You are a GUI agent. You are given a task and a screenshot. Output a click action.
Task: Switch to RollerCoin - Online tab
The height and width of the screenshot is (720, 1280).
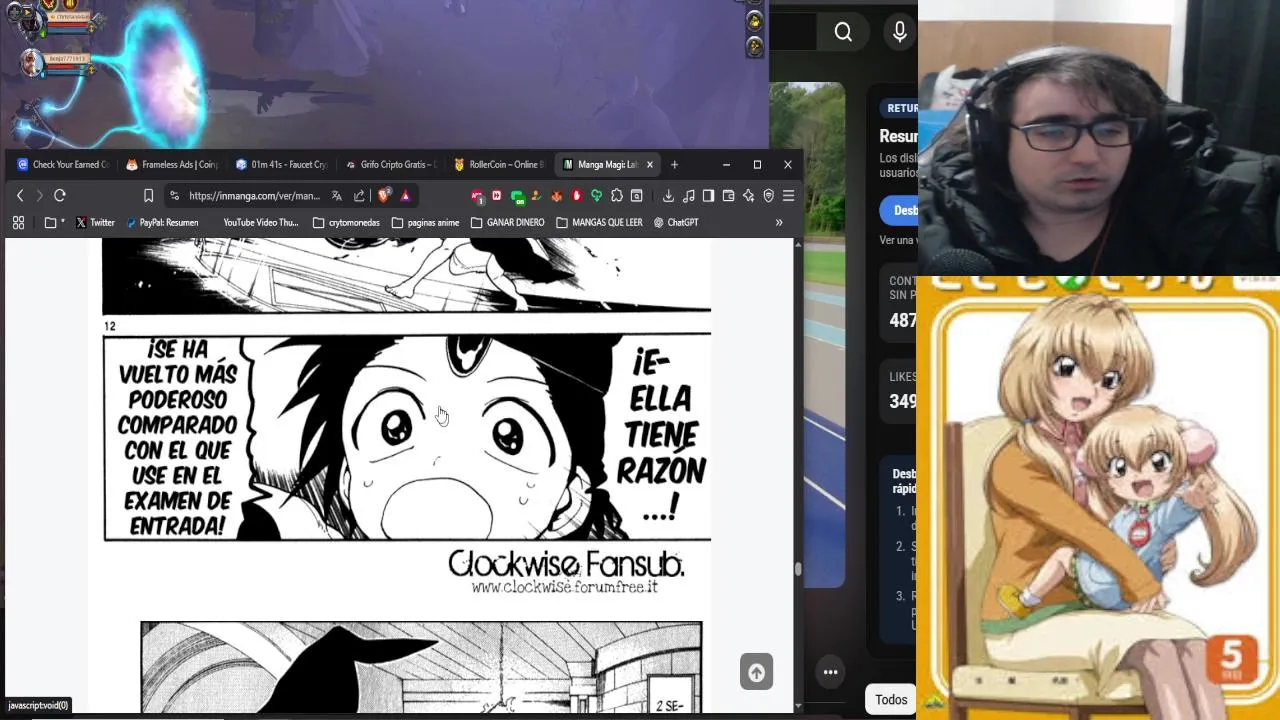point(500,165)
